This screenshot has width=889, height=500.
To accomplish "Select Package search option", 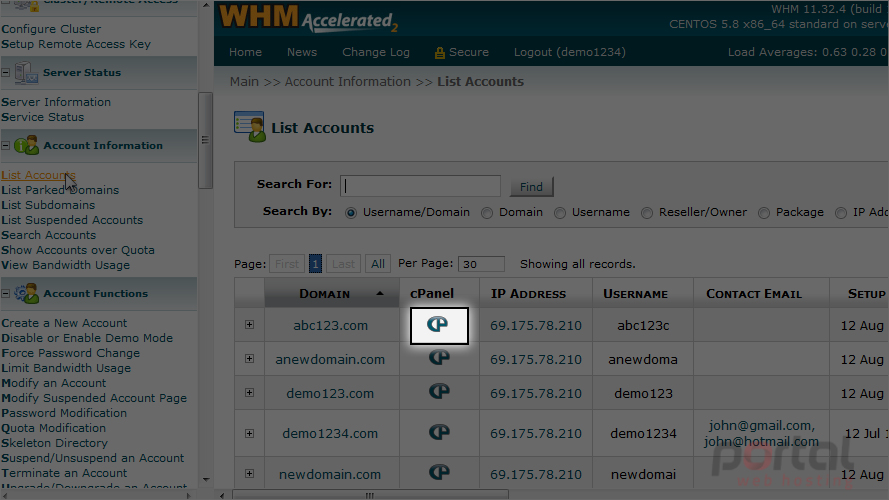I will 764,213.
